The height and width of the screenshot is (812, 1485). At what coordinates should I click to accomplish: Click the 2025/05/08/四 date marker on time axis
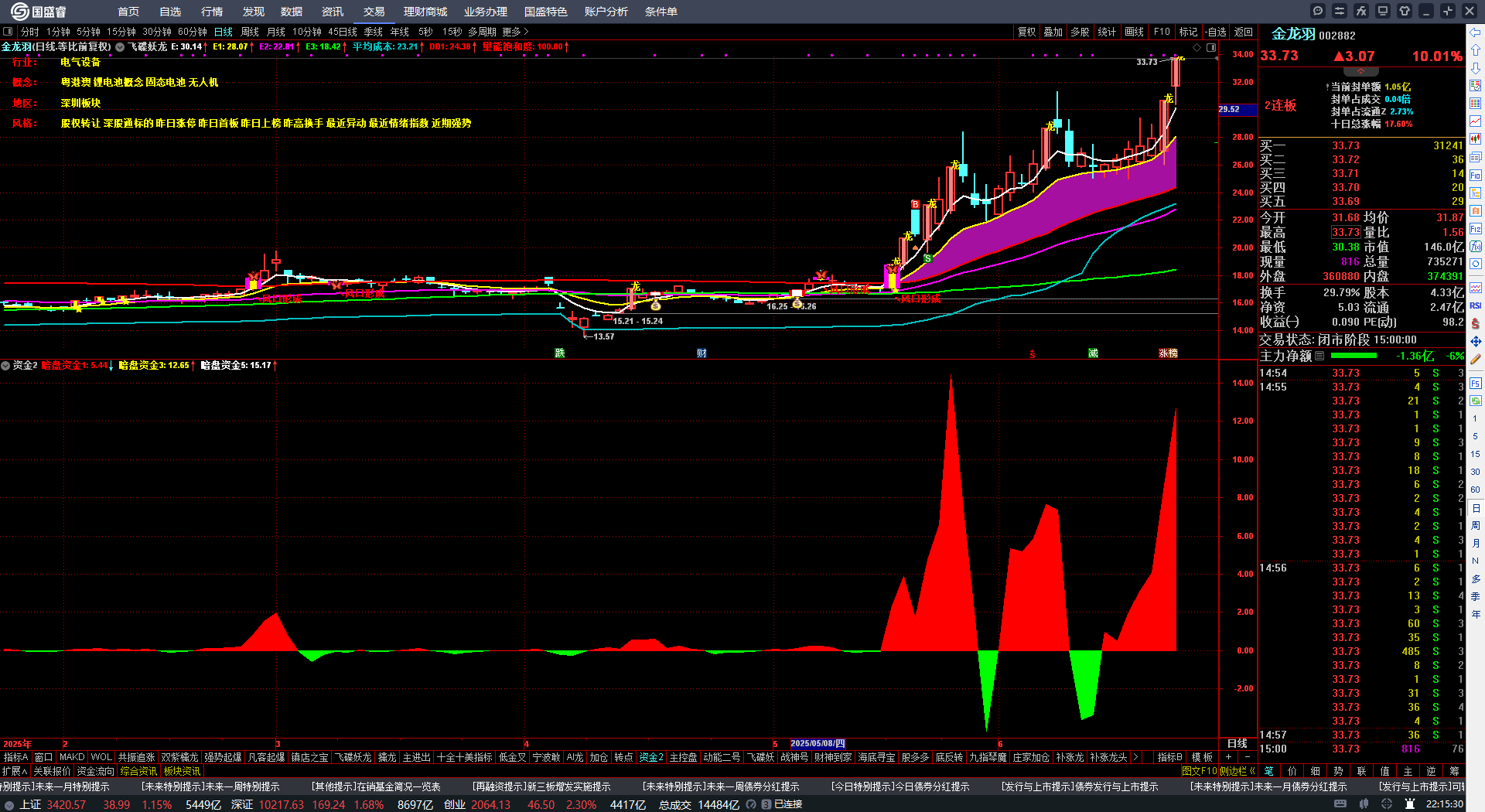pos(818,744)
